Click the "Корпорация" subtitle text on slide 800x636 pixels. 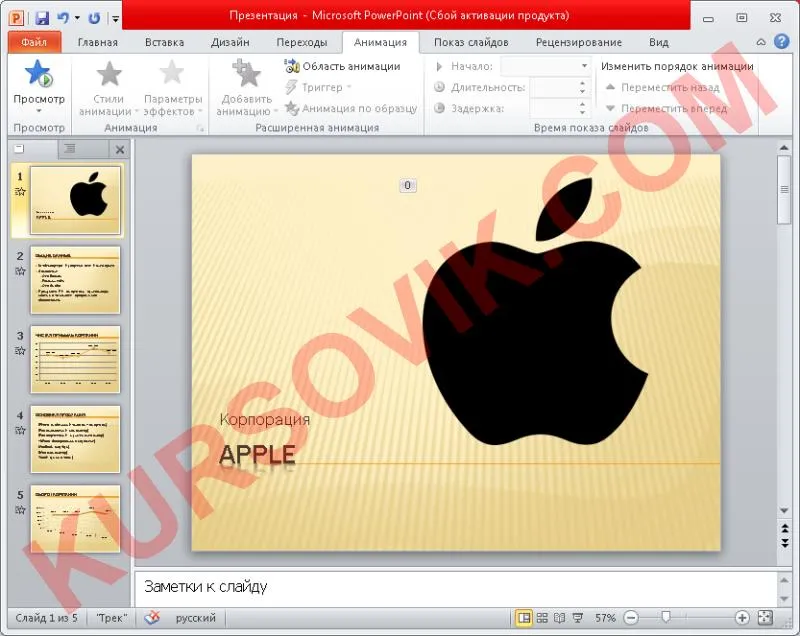(265, 419)
